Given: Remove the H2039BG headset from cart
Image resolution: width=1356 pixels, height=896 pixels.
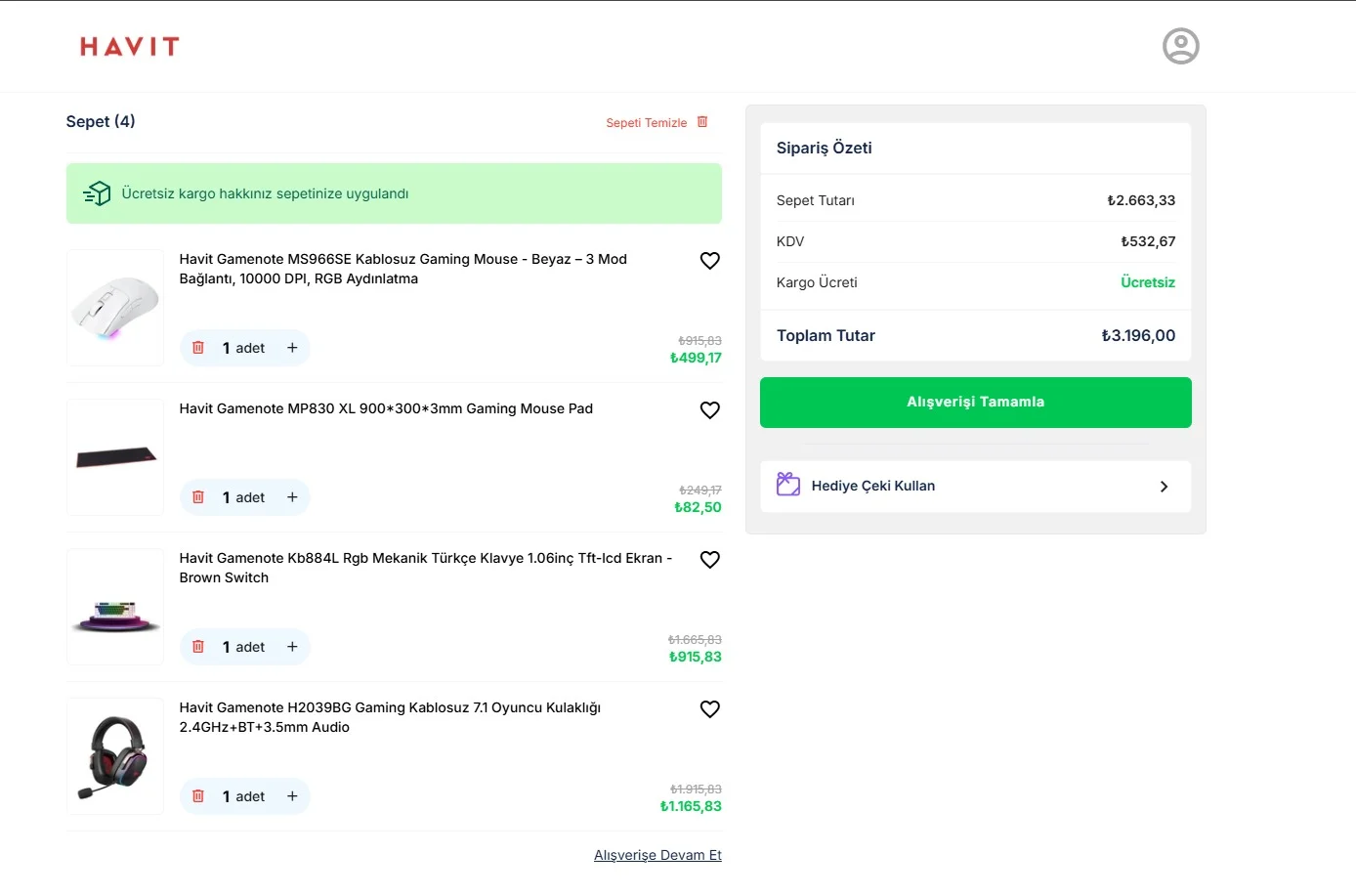Looking at the screenshot, I should tap(198, 796).
